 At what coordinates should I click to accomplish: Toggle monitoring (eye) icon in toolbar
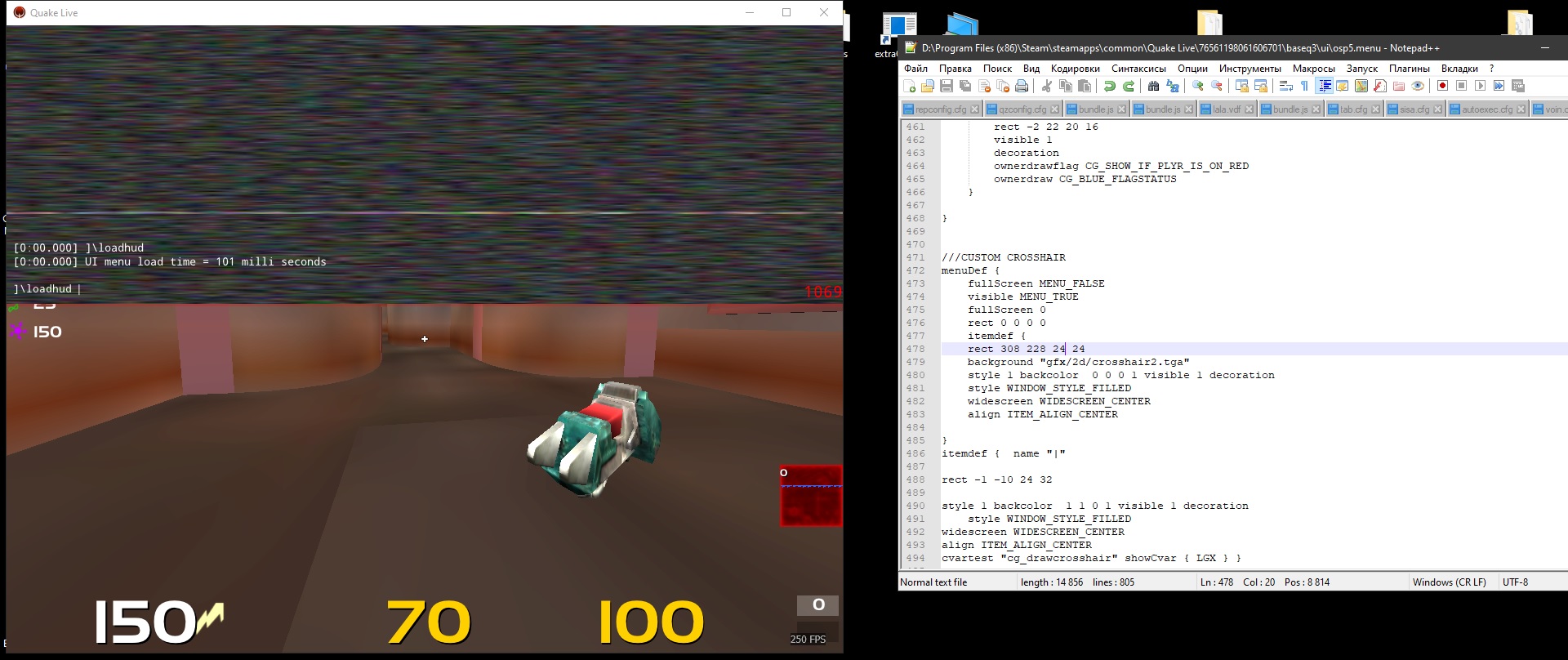point(1418,86)
